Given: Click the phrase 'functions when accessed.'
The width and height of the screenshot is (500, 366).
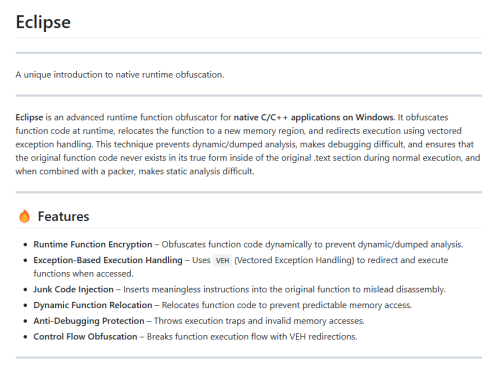Looking at the screenshot, I should coord(83,274).
